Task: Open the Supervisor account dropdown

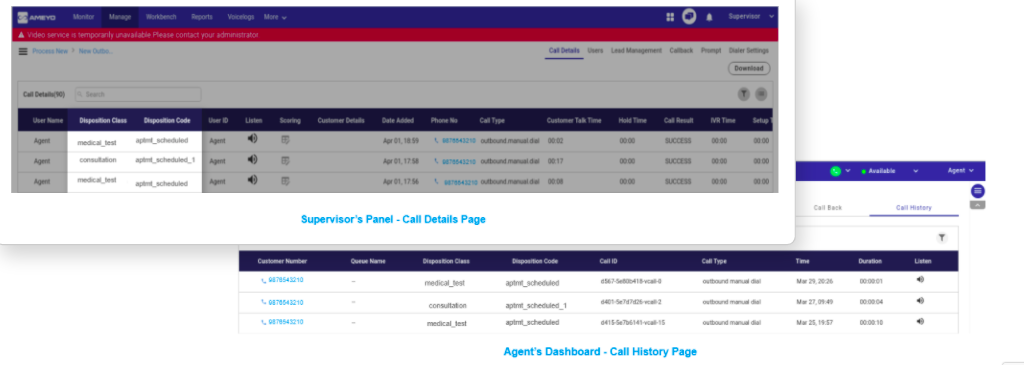Action: click(x=751, y=16)
